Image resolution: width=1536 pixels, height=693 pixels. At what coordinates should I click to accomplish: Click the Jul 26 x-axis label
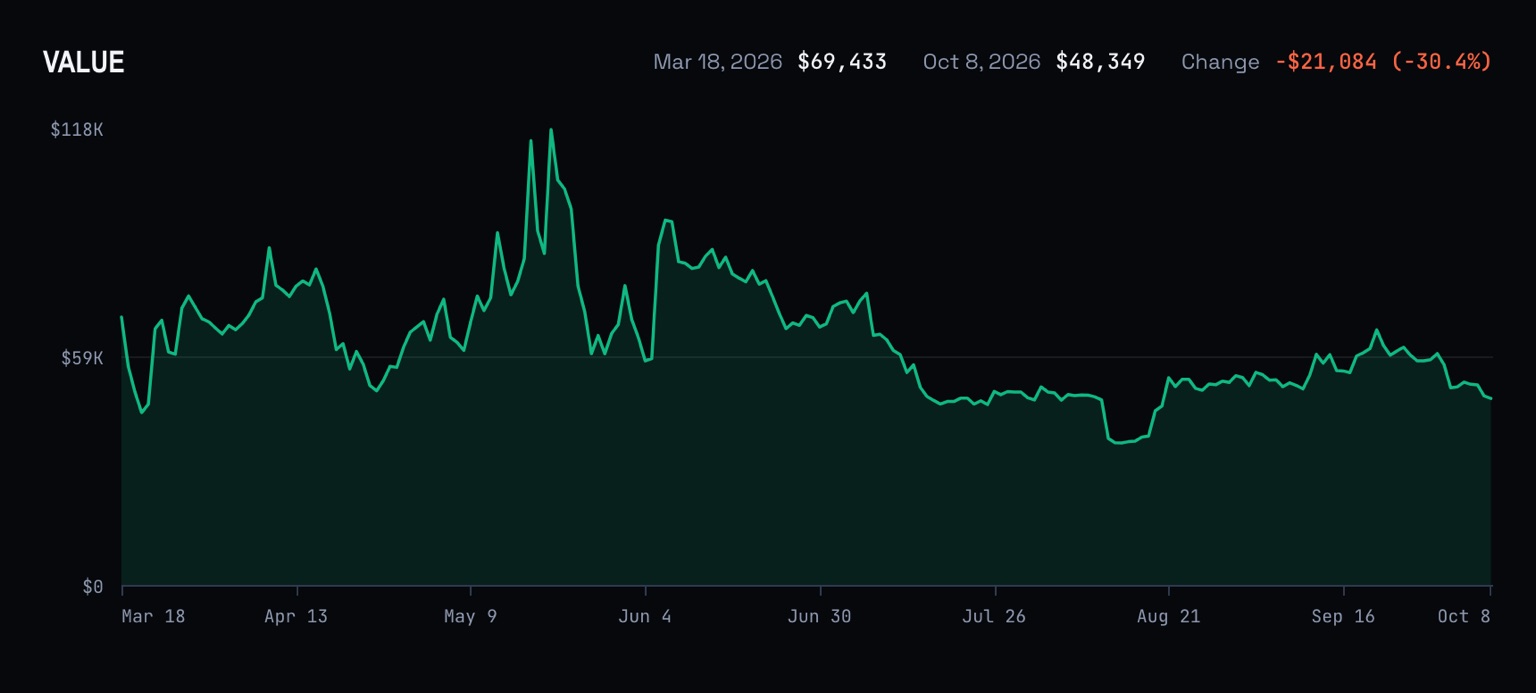(x=994, y=616)
